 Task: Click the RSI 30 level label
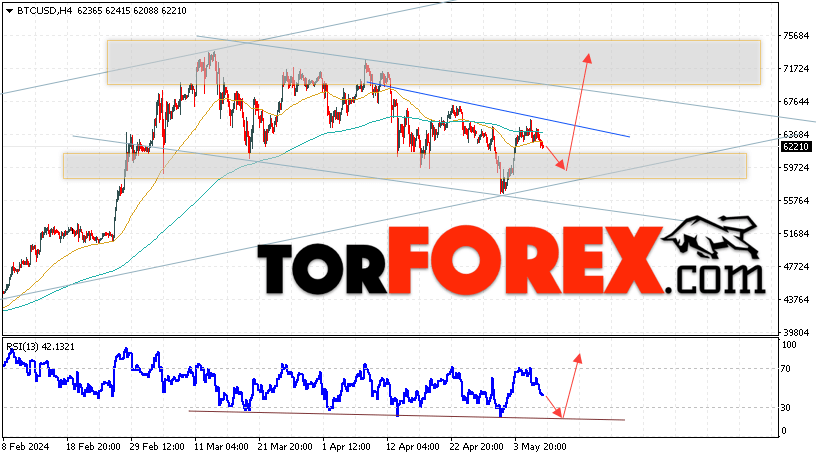(x=786, y=408)
